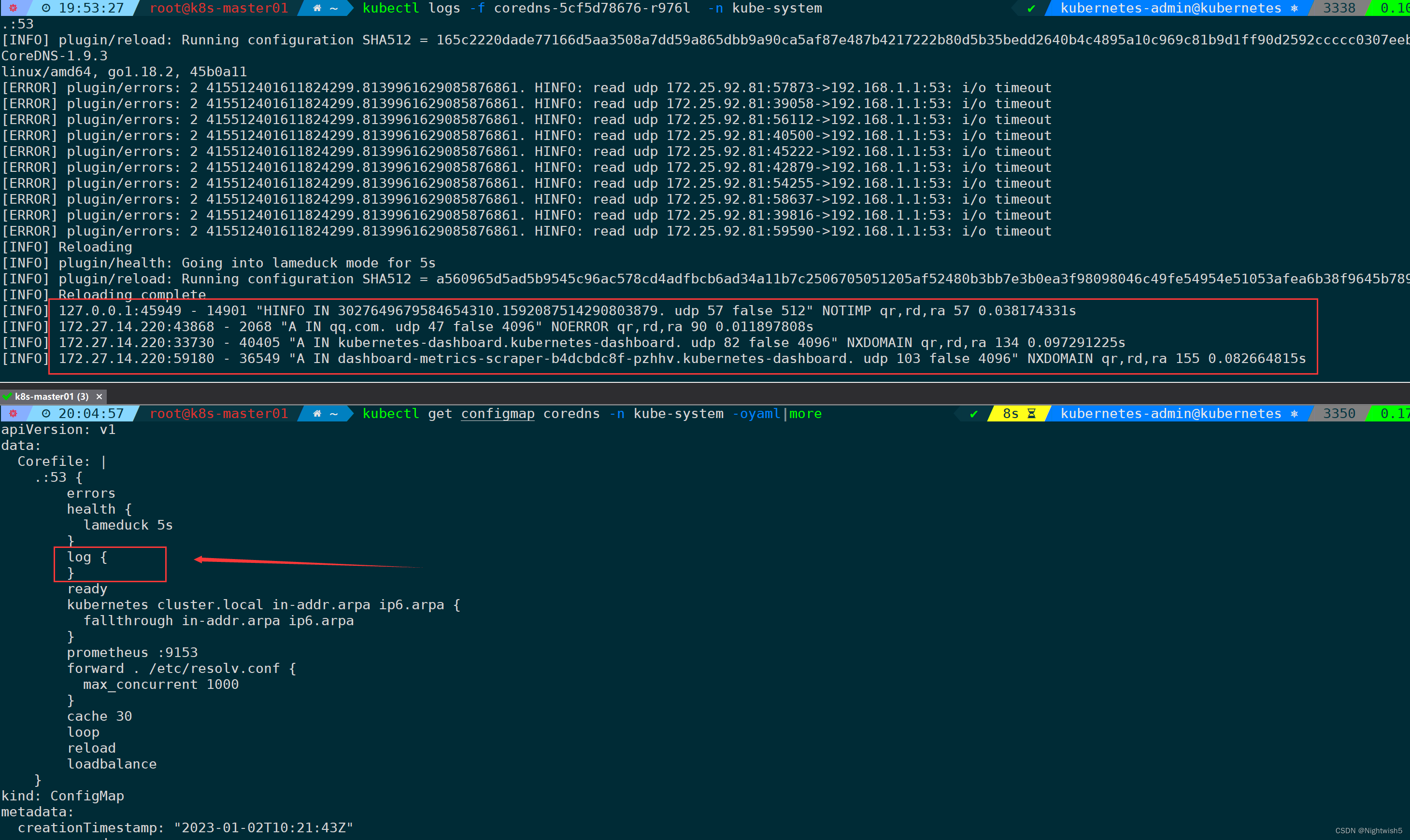Click the 3350 history number segment
The height and width of the screenshot is (840, 1410).
pyautogui.click(x=1339, y=414)
